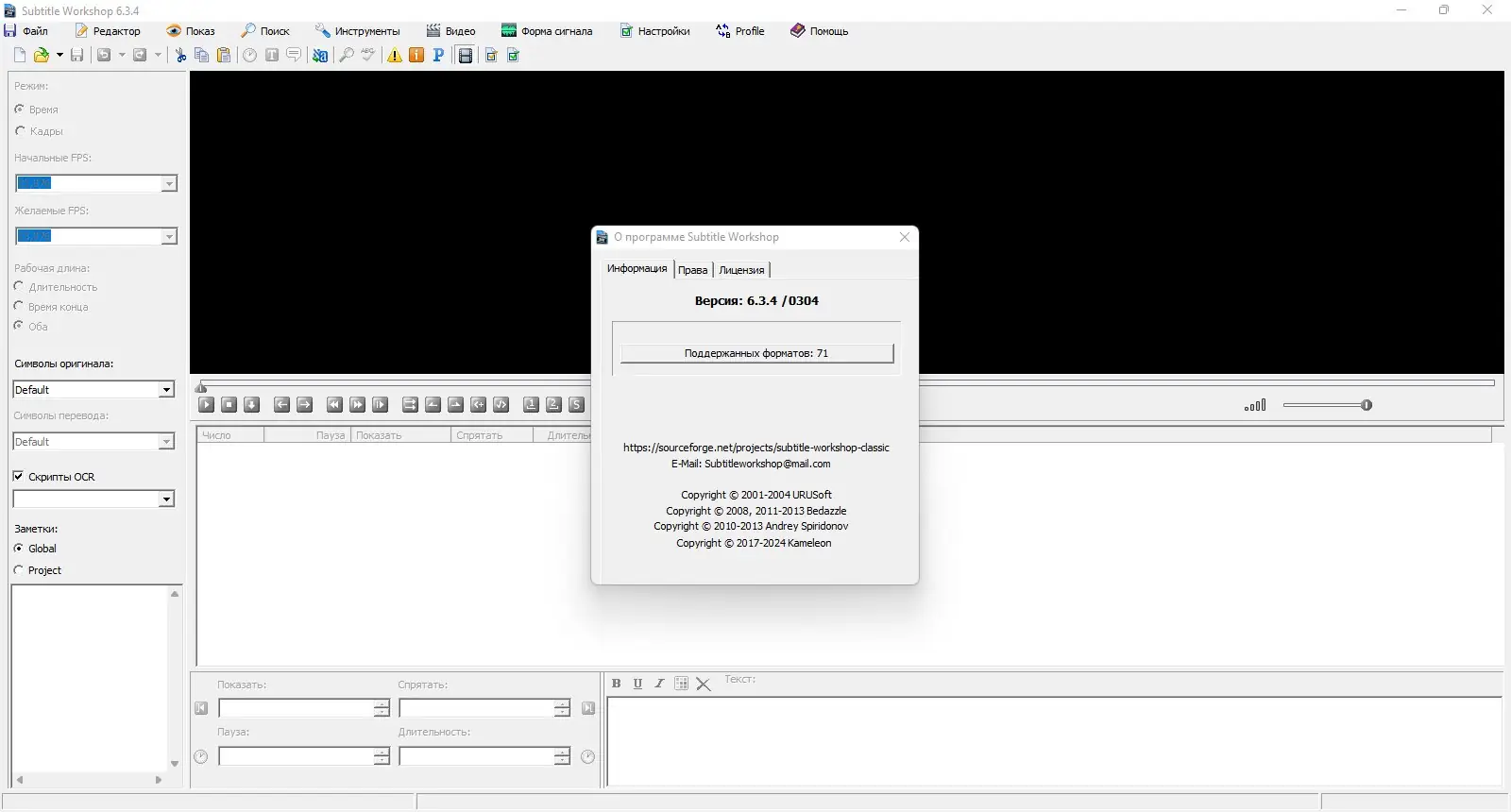Open the Желаемые FPS dropdown

169,237
